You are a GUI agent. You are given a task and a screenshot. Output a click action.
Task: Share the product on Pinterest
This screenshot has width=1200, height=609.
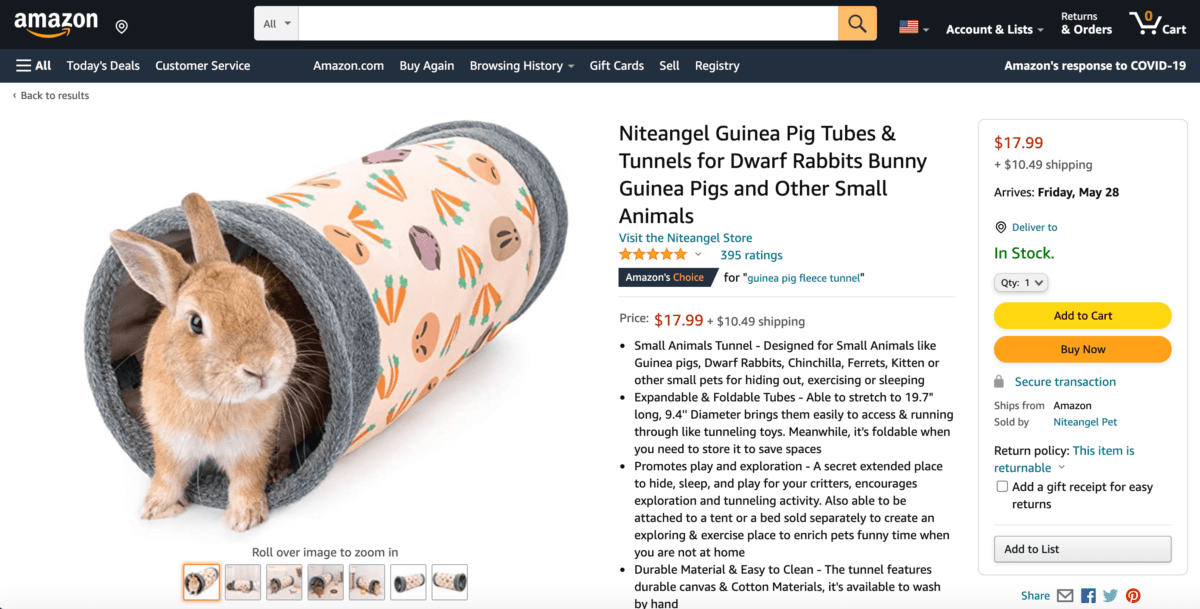(1133, 595)
